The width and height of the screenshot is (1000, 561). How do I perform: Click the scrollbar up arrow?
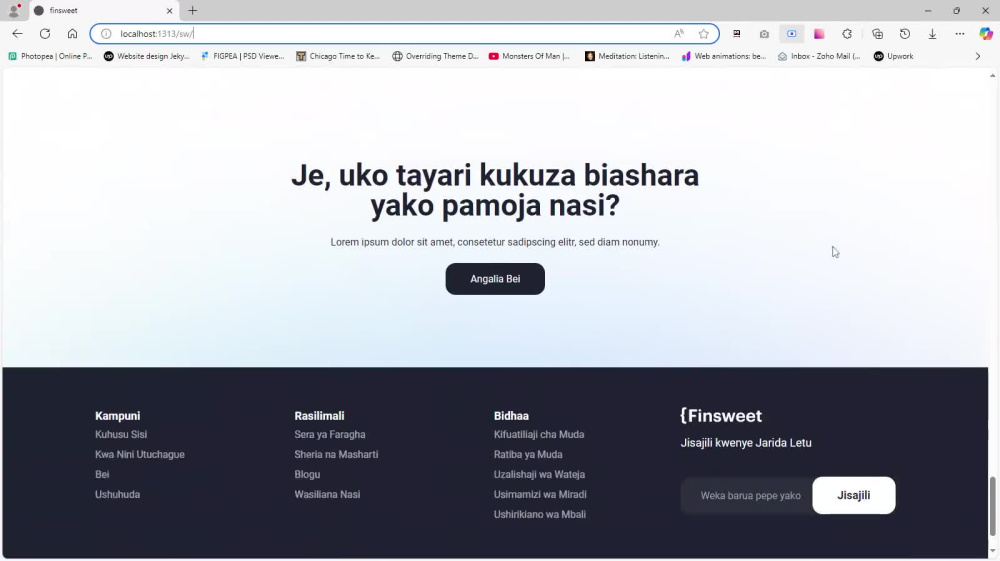click(x=992, y=75)
